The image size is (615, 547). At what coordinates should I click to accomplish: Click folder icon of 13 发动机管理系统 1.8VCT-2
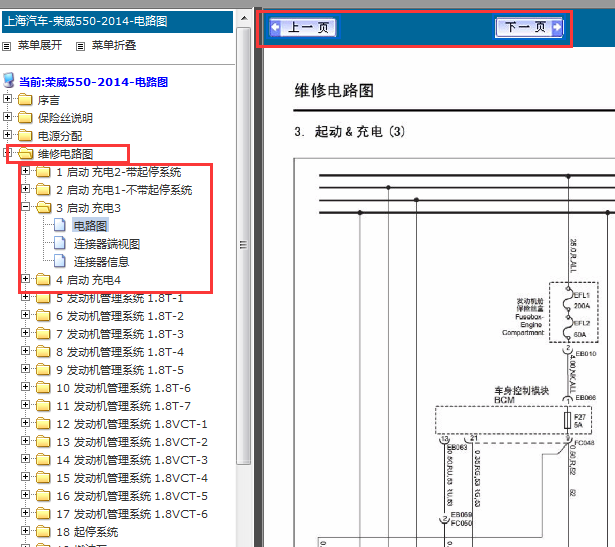click(43, 442)
